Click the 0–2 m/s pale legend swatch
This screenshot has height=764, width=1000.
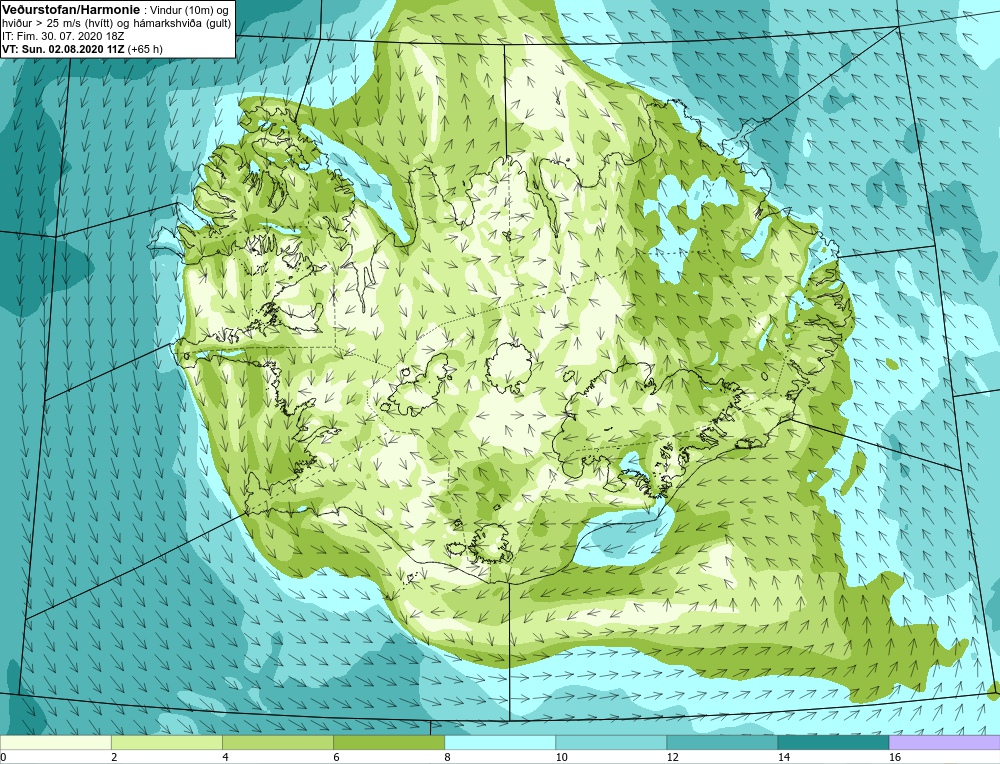point(55,742)
